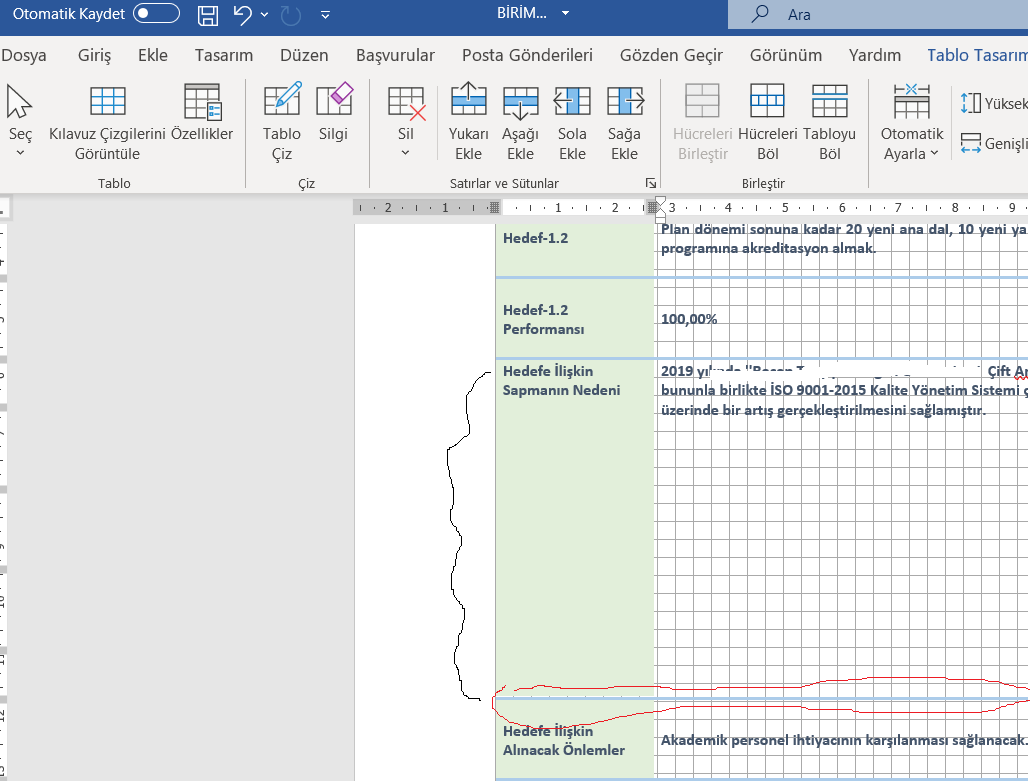Expand the Otomatik Ayarla dropdown arrow
Image resolution: width=1030 pixels, height=781 pixels.
point(935,154)
